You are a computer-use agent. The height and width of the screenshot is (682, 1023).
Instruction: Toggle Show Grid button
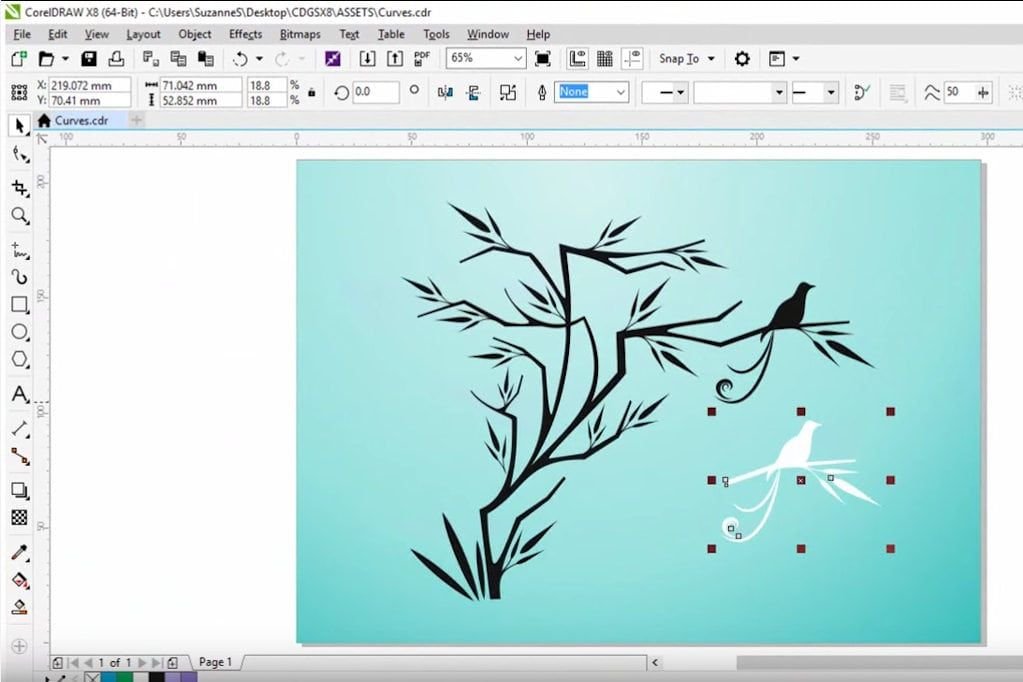[x=605, y=59]
